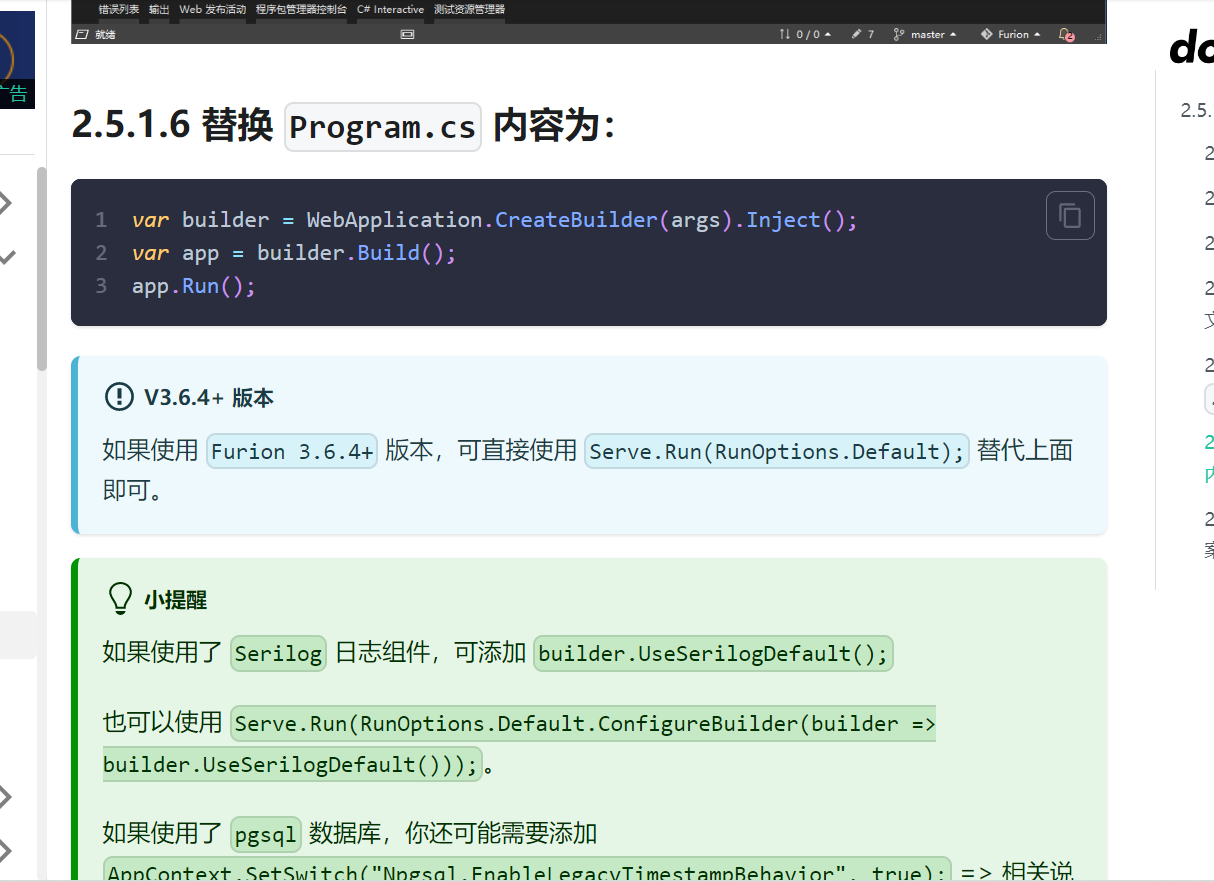1214x882 pixels.
Task: Collapse the expanded down-chevron sidebar category
Action: (x=7, y=257)
